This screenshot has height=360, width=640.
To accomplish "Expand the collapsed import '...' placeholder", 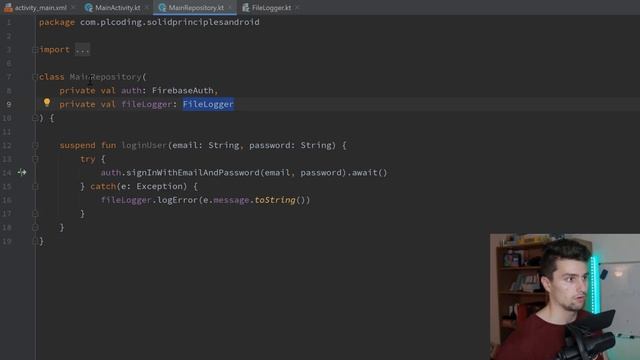I will click(x=82, y=50).
